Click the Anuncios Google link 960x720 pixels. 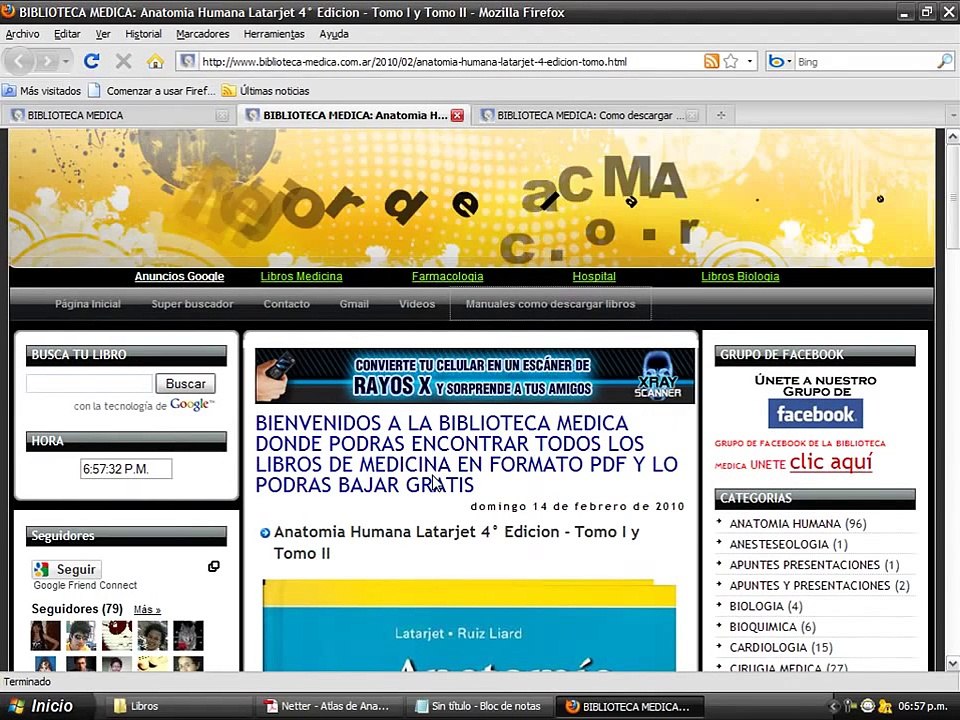[179, 276]
